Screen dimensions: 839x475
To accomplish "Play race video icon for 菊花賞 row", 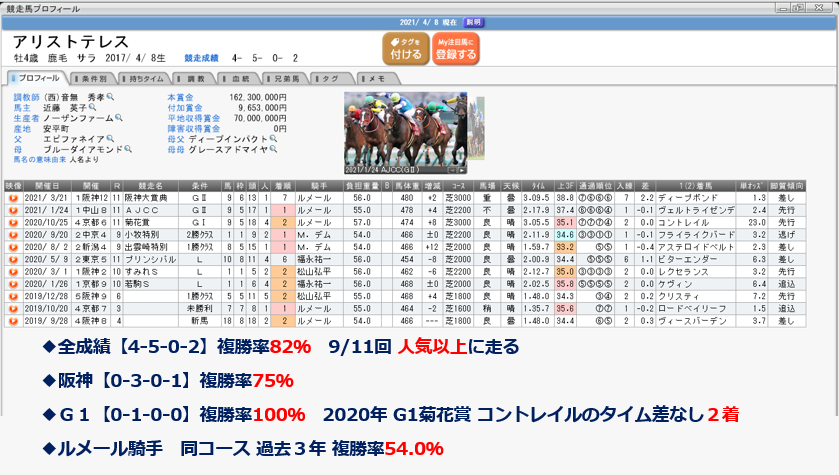I will coord(13,220).
